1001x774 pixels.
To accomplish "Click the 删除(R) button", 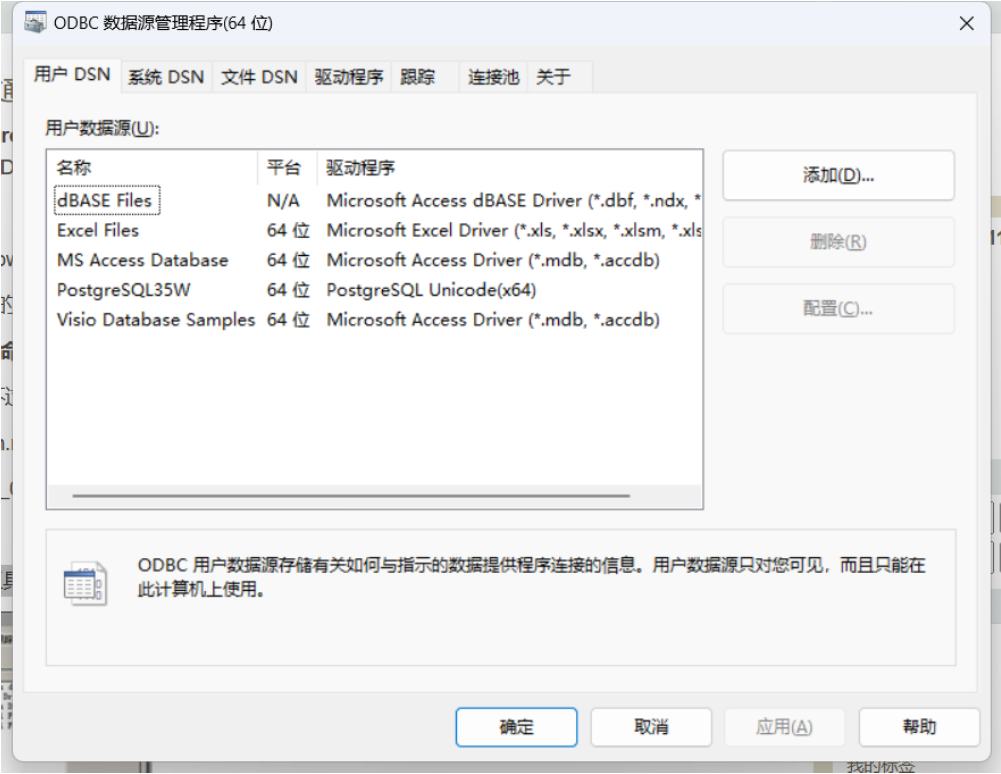I will click(838, 242).
